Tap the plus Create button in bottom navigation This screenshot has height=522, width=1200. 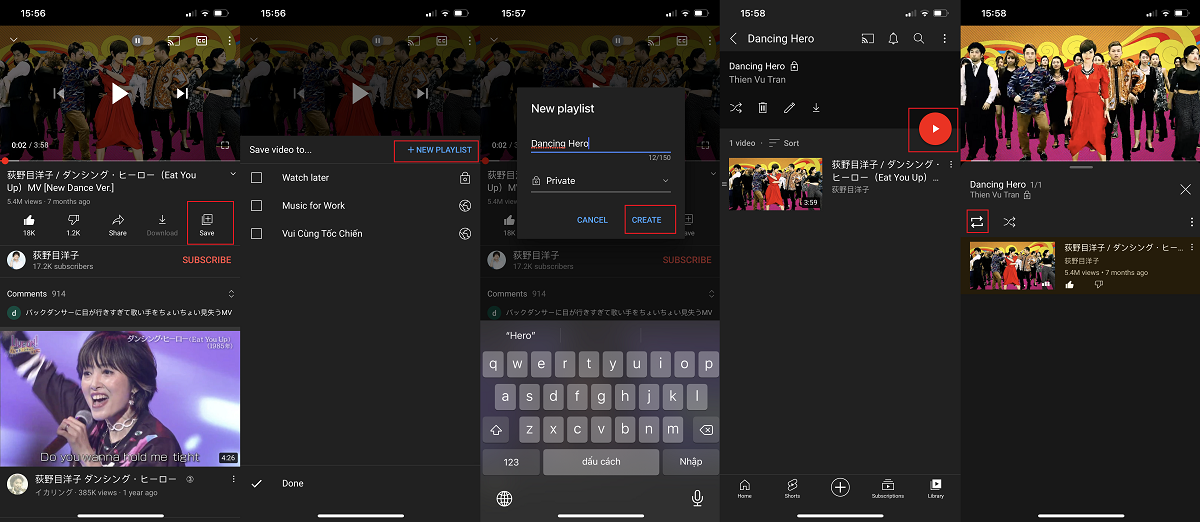pos(840,487)
